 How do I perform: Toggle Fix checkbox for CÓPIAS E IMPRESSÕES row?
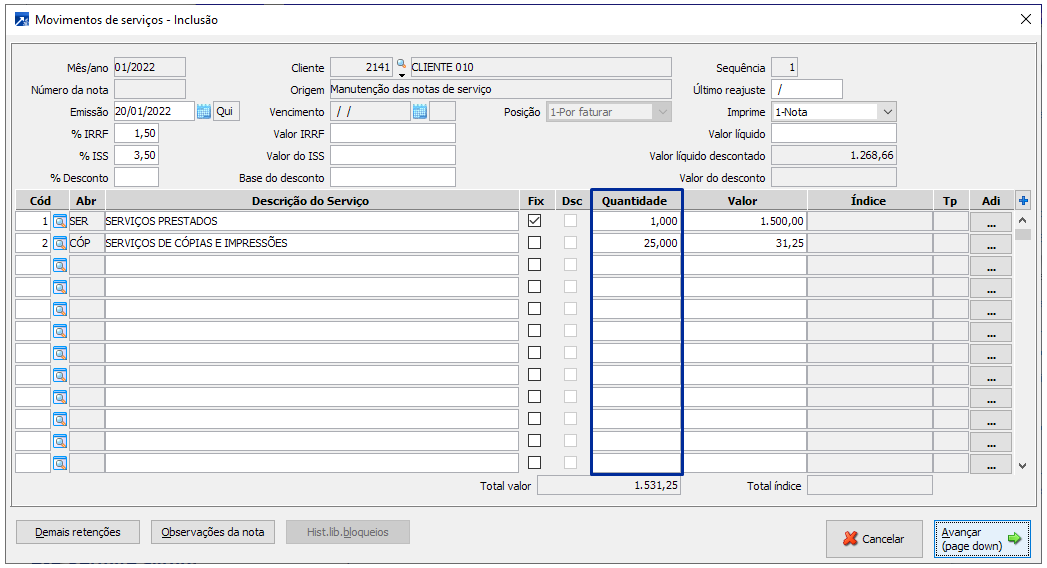pos(534,243)
